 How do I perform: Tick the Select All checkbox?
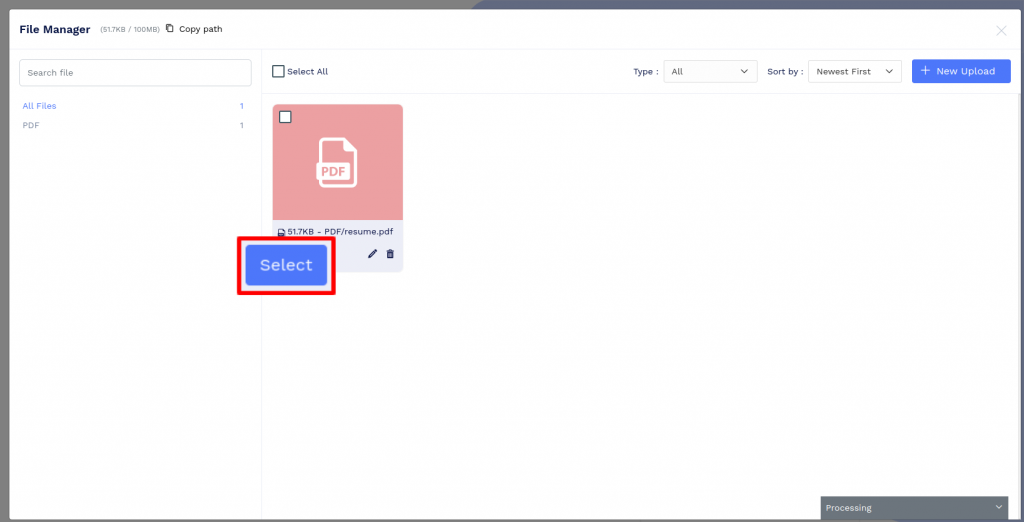[279, 71]
